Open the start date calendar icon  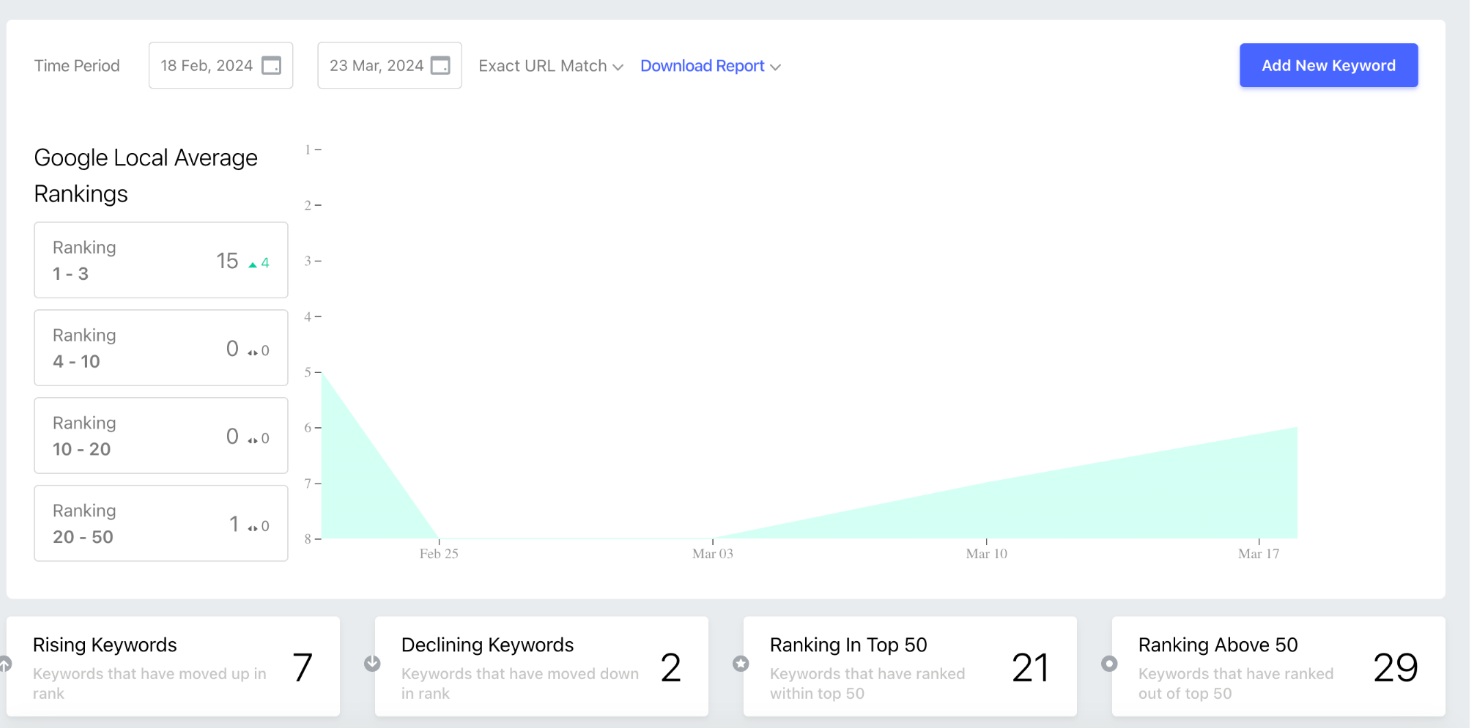[271, 65]
